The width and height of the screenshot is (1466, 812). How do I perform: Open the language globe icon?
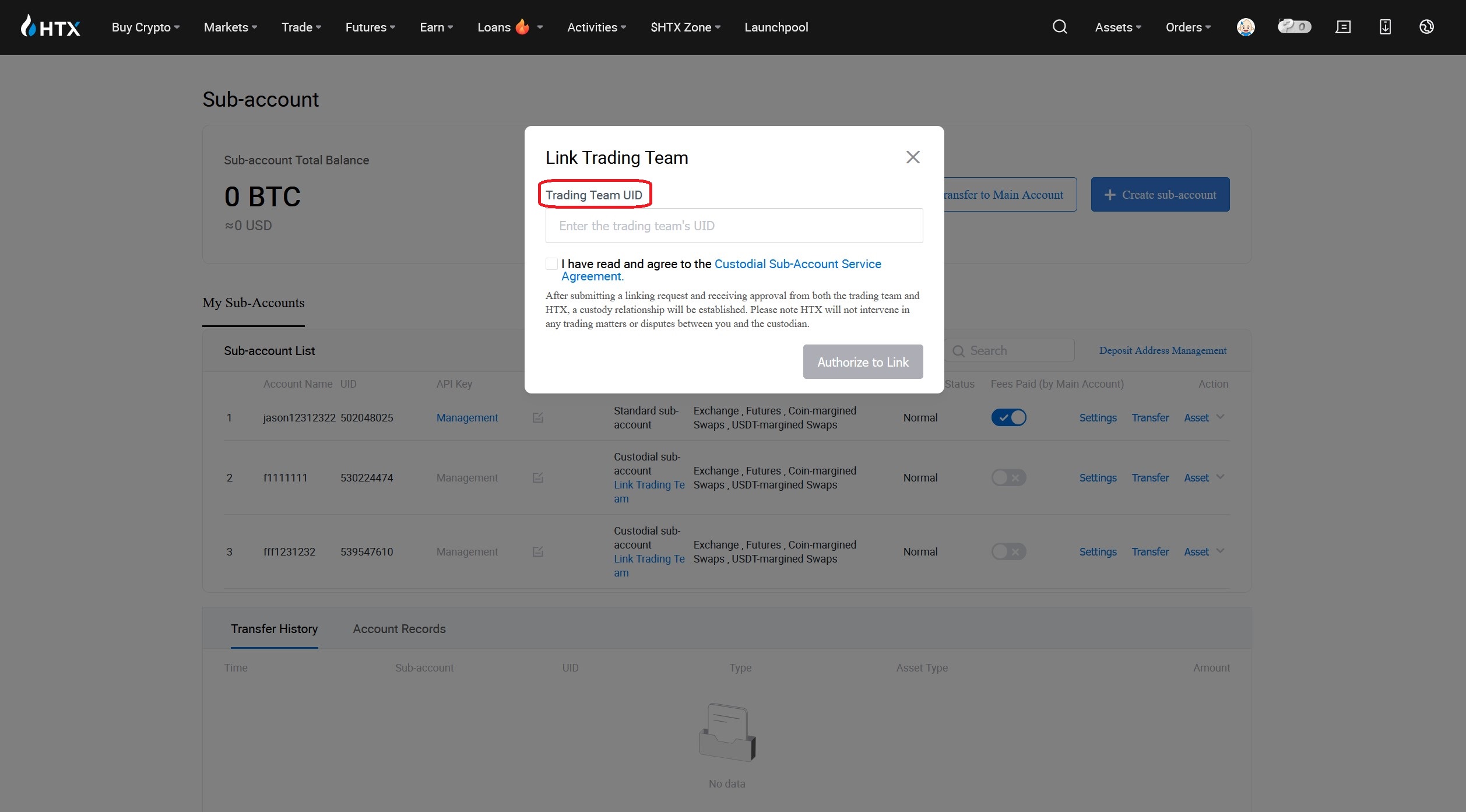coord(1426,27)
